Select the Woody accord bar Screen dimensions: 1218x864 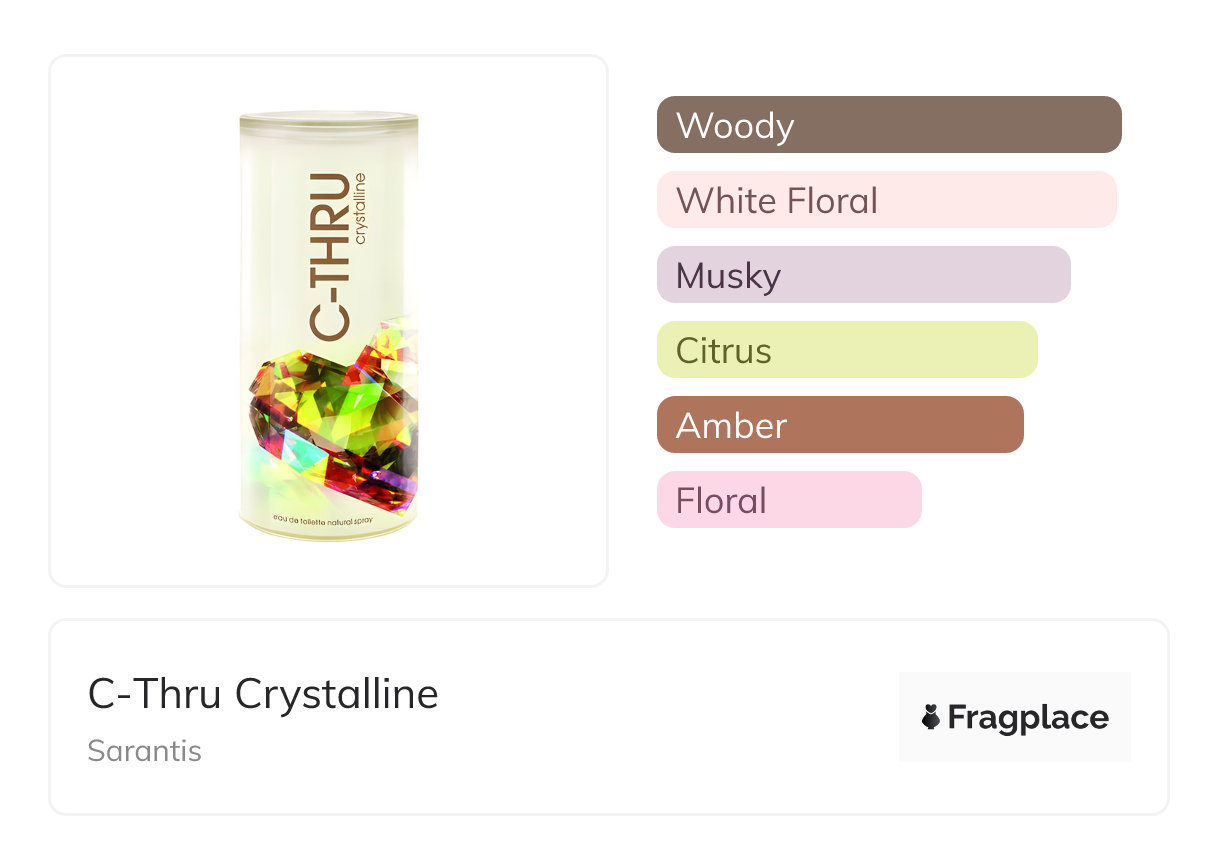(888, 125)
